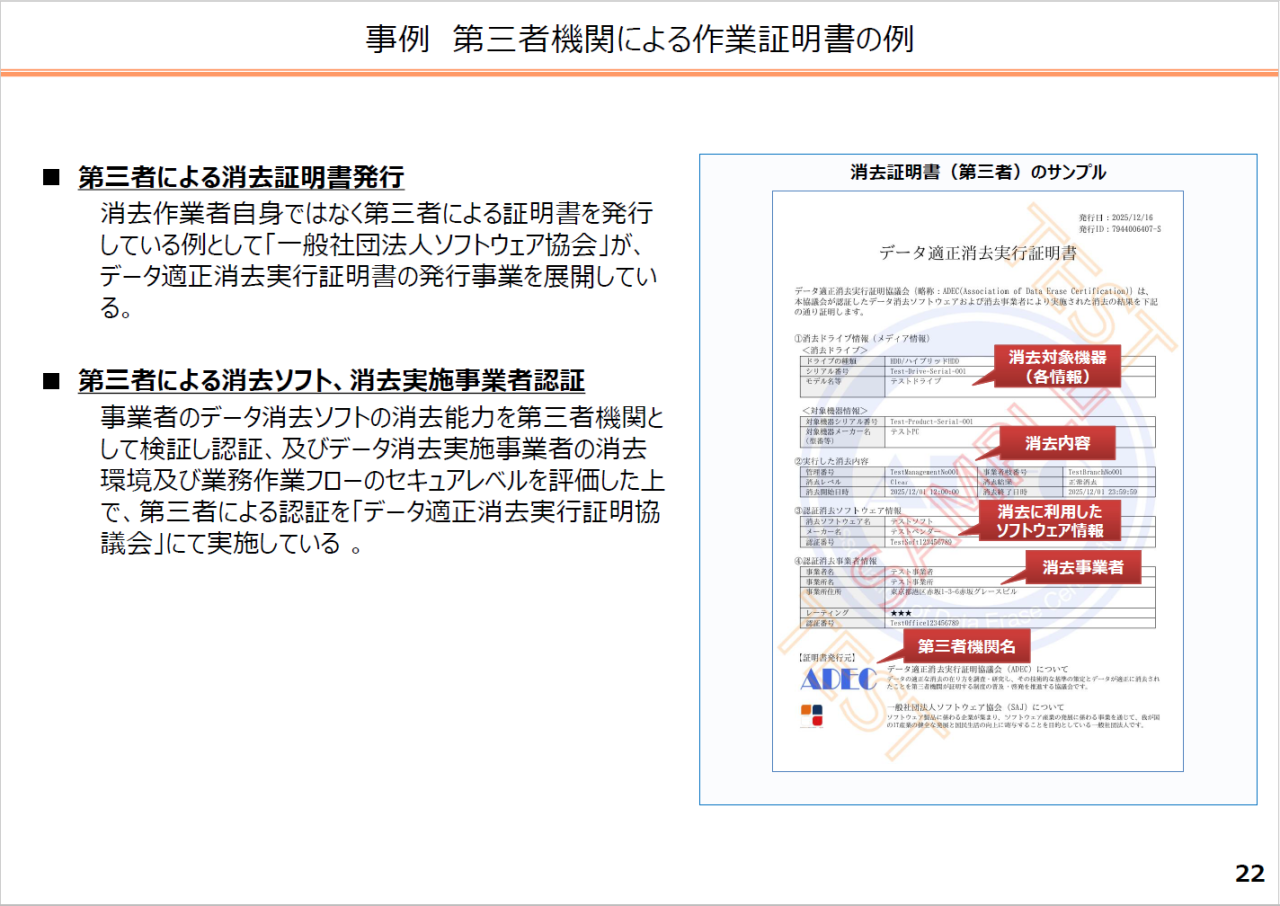This screenshot has width=1280, height=906.
Task: Click the address cell 東京都港区赤坂1-3-6赤坂グレースビル
Action: [953, 592]
